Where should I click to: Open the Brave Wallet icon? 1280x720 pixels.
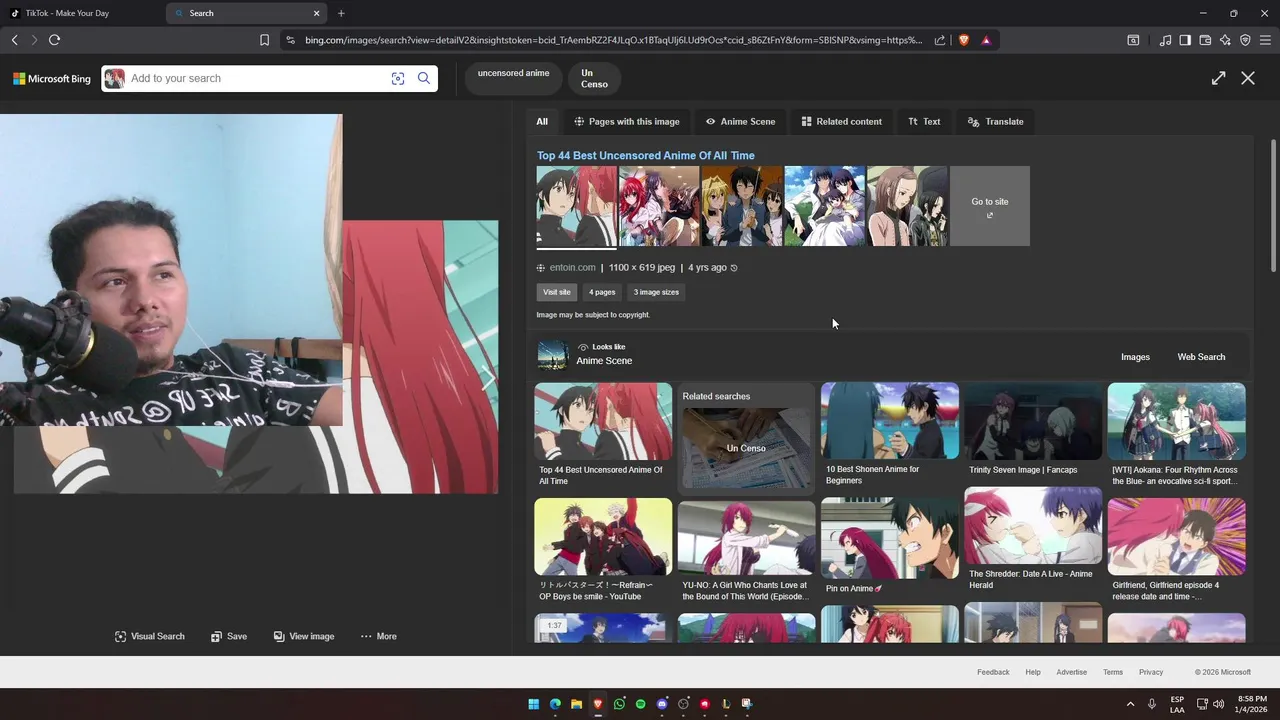(1205, 40)
